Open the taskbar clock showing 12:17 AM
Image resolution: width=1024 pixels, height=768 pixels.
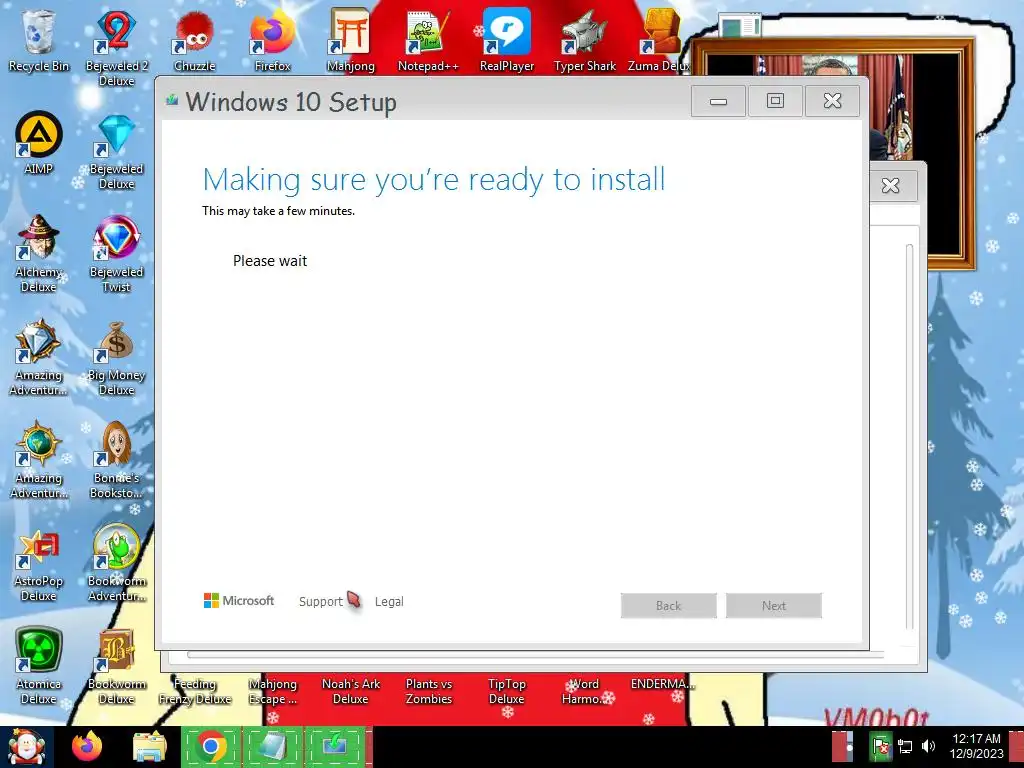coord(976,746)
